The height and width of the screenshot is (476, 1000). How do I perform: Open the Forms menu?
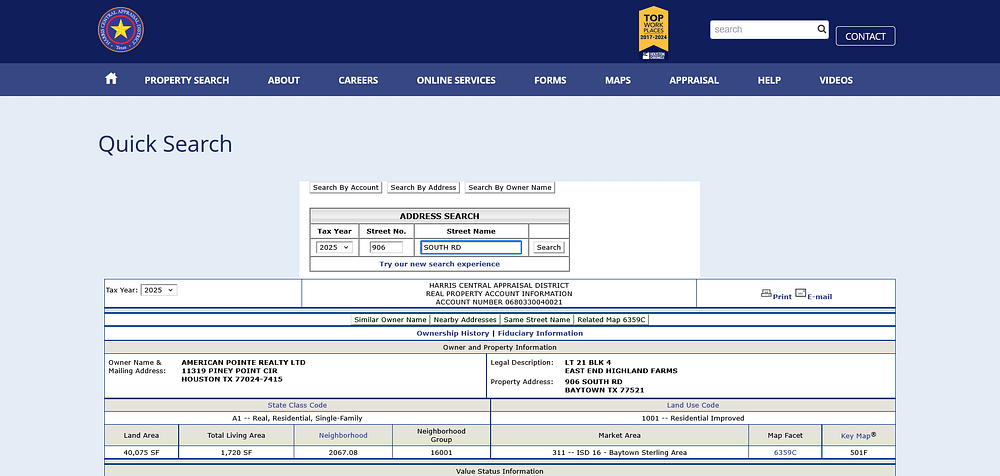[x=550, y=80]
